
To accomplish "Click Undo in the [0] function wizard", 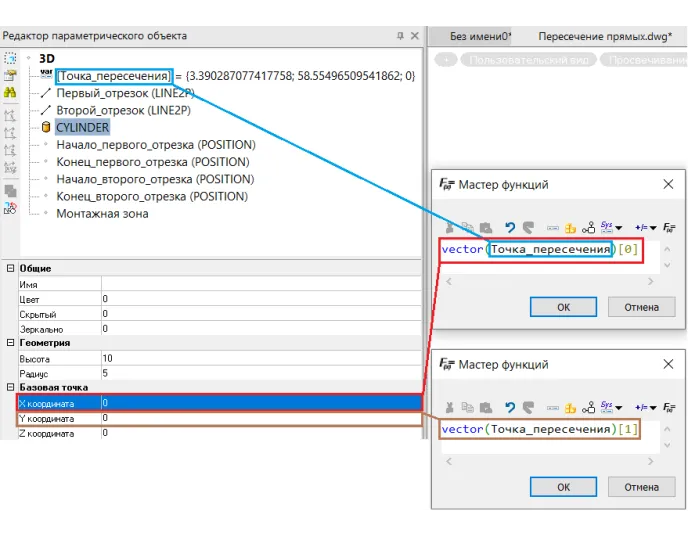I will tap(509, 227).
